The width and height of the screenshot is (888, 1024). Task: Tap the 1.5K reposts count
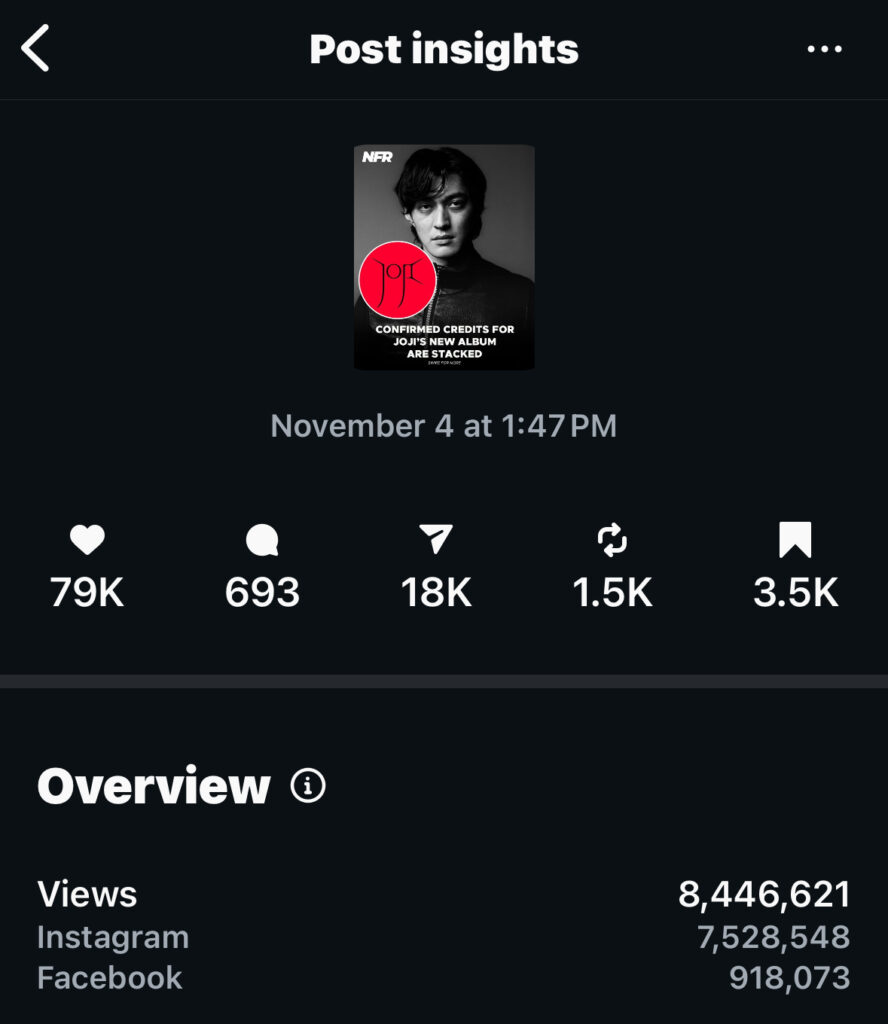(612, 593)
